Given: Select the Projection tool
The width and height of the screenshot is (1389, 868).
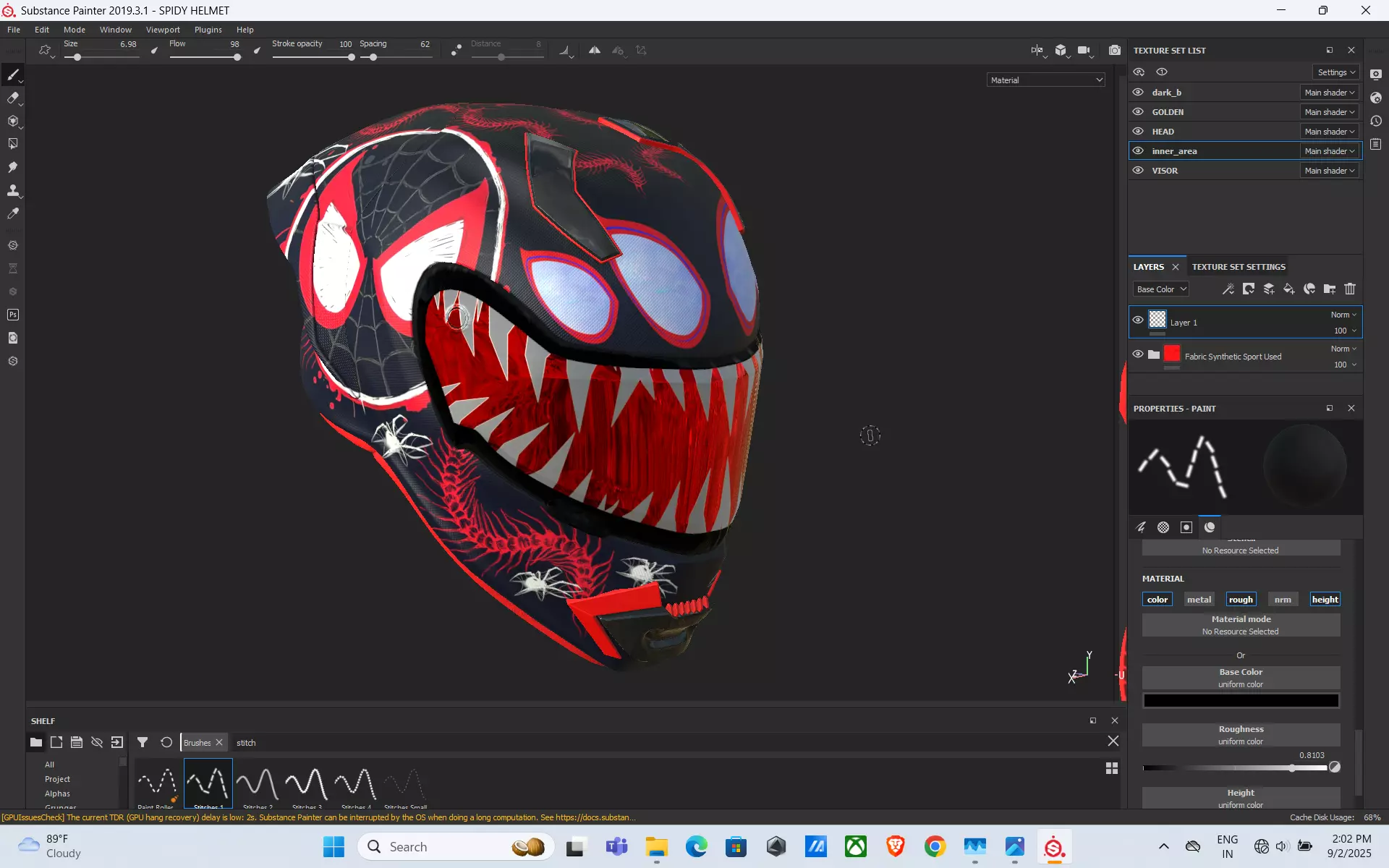Looking at the screenshot, I should (x=13, y=122).
